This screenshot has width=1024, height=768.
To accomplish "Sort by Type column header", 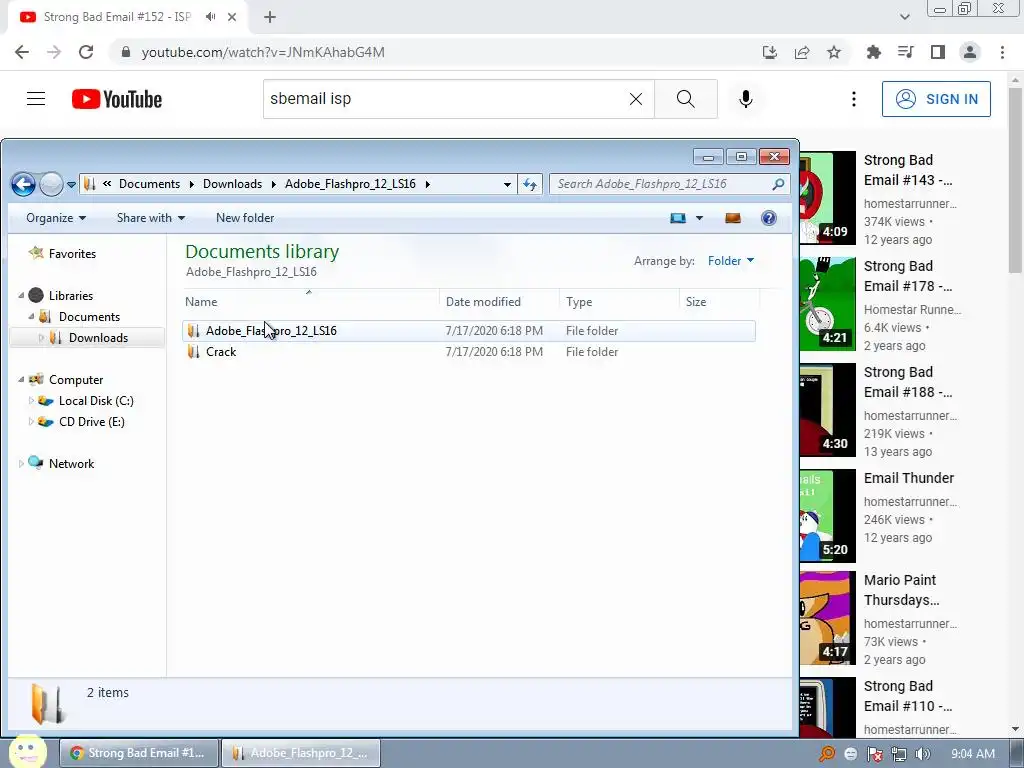I will 619,302.
